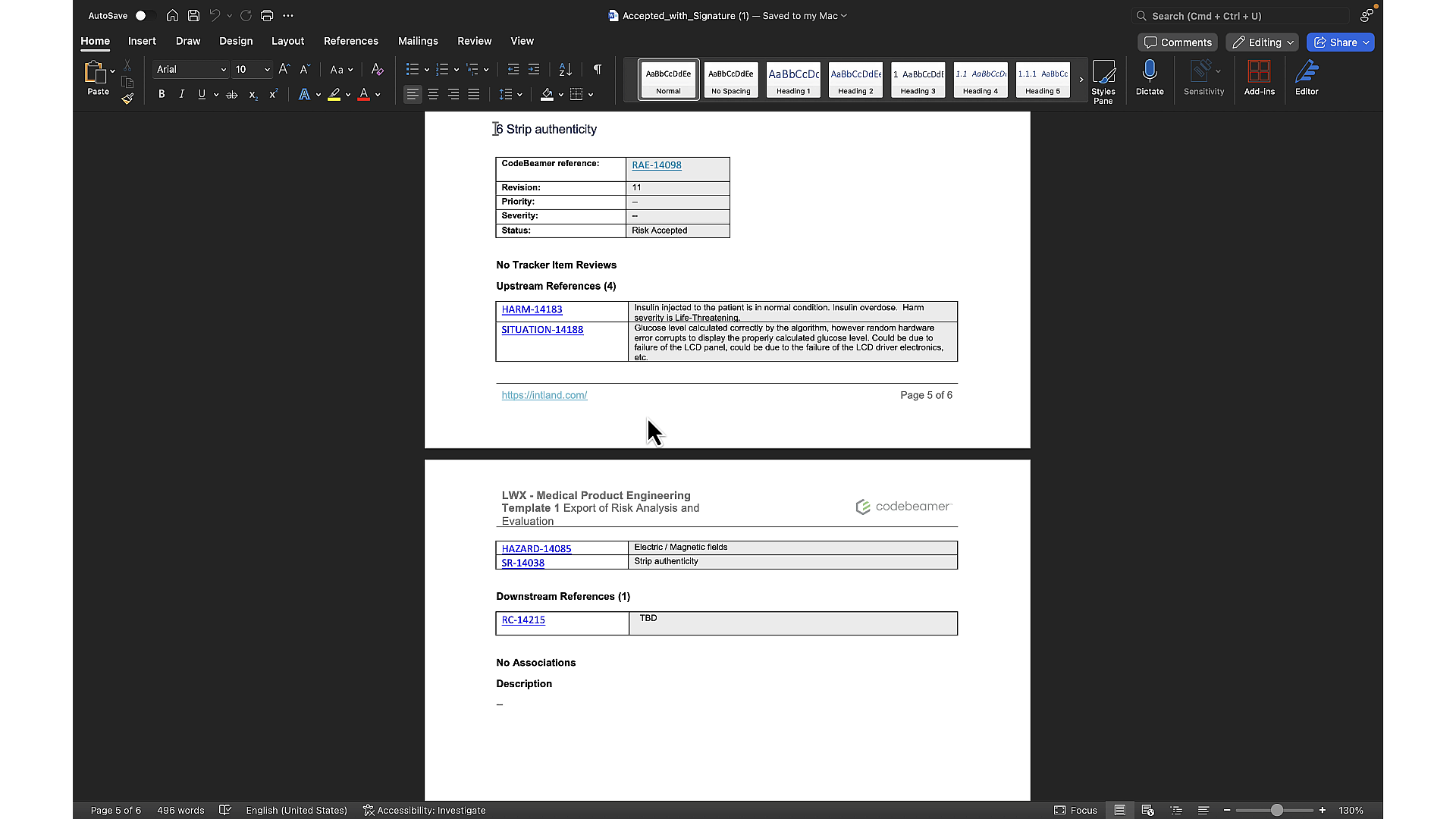Open the Add-ins grid icon
Image resolution: width=1456 pixels, height=819 pixels.
click(1259, 78)
